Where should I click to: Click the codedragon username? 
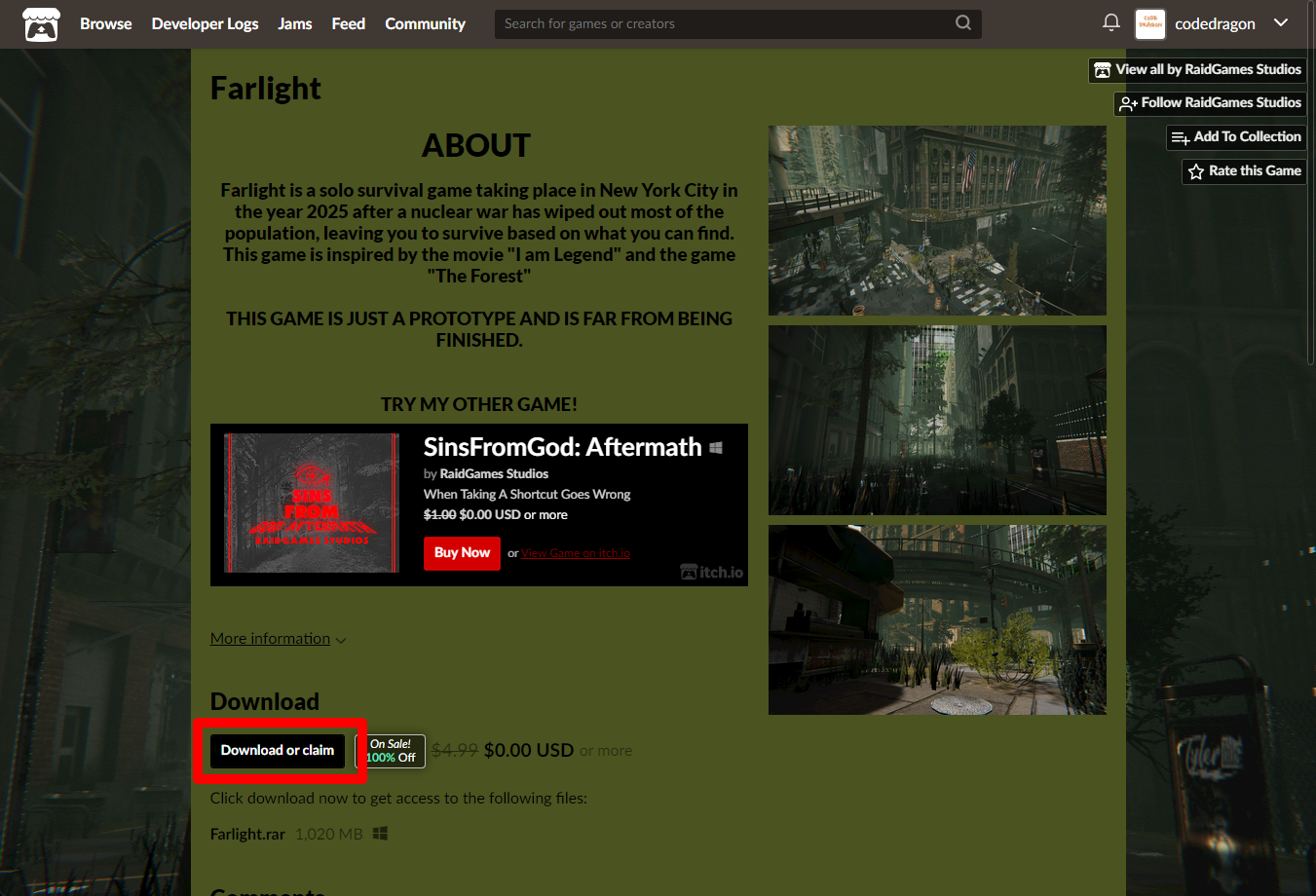pos(1215,23)
